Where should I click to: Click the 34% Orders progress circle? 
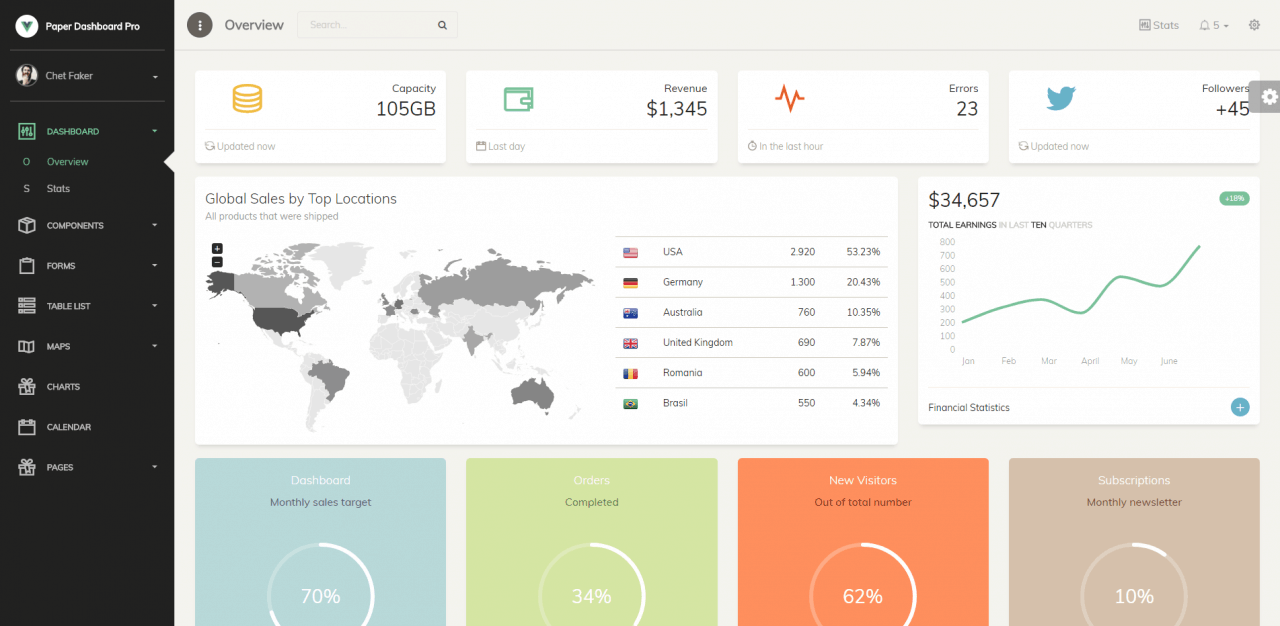coord(592,596)
